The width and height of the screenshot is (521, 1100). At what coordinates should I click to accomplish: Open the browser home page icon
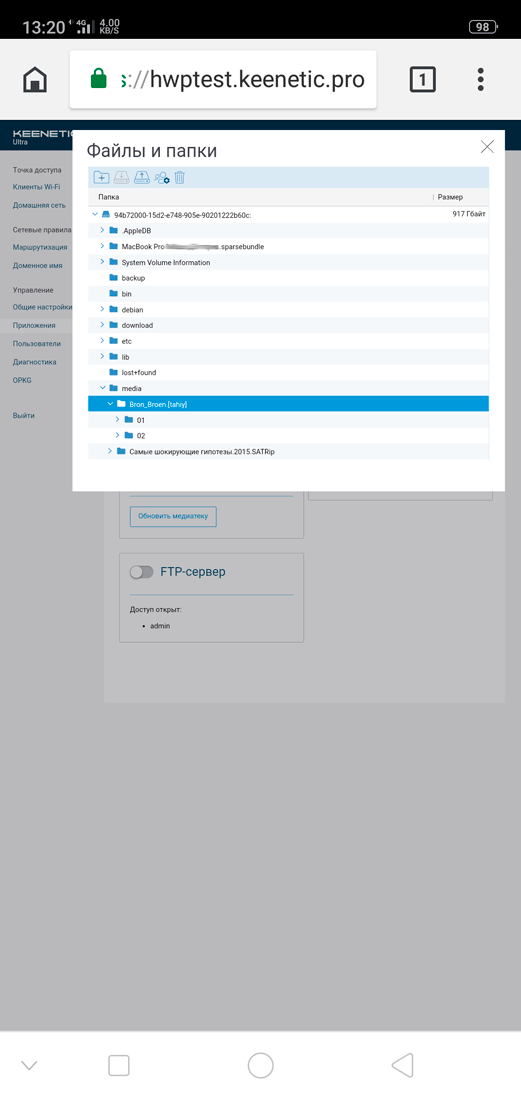point(35,79)
